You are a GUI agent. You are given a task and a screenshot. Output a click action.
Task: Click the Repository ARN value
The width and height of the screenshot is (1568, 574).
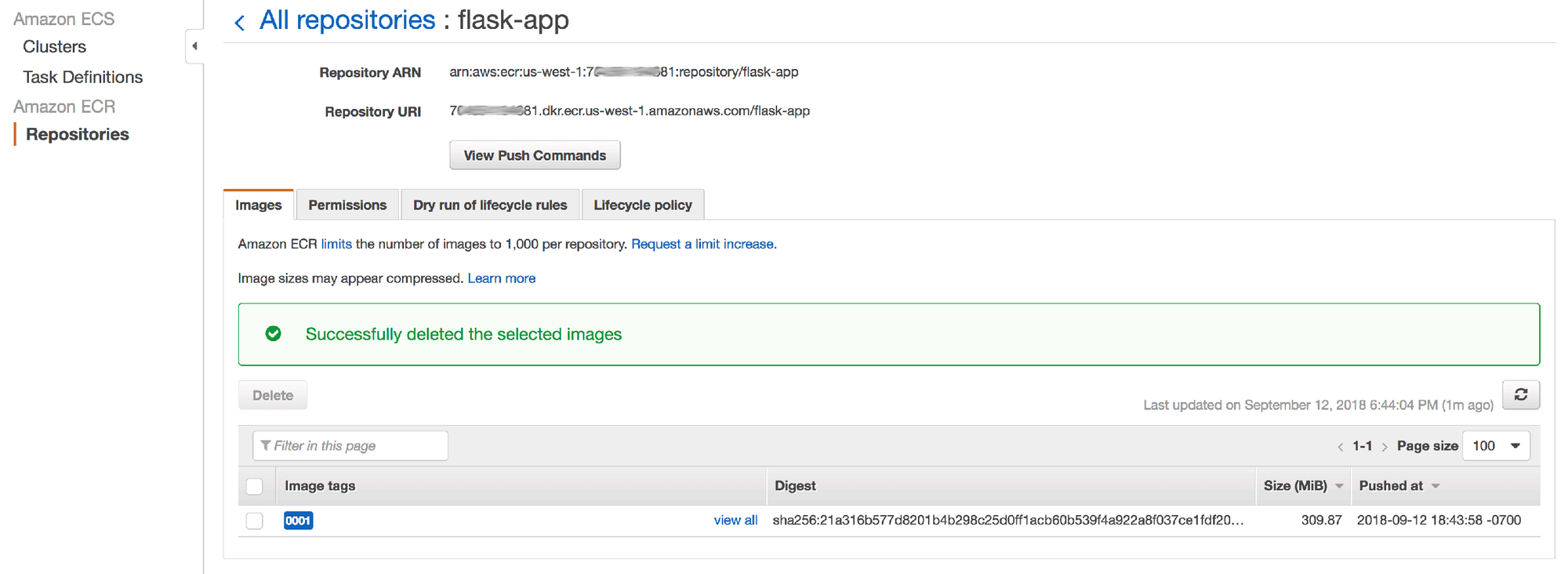(624, 71)
